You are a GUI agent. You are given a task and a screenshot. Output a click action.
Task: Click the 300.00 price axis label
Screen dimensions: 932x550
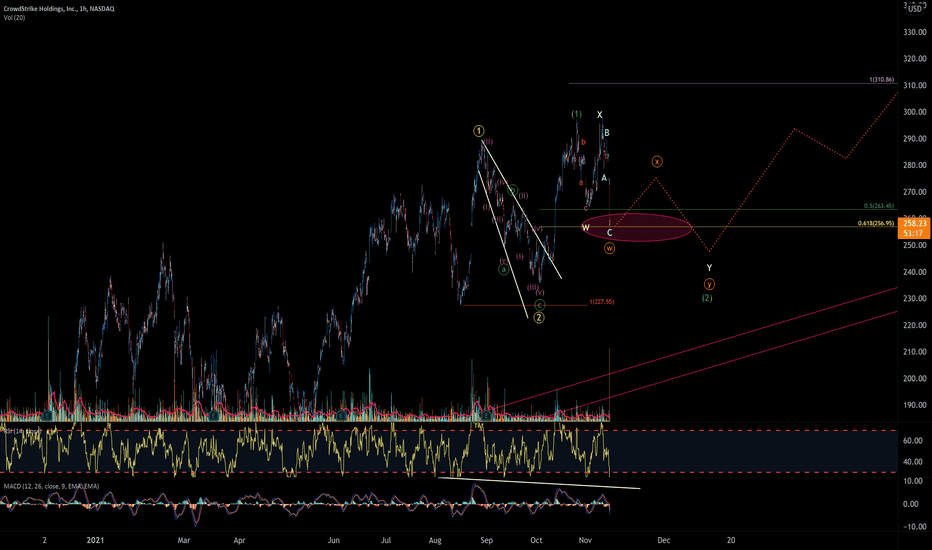coord(914,112)
